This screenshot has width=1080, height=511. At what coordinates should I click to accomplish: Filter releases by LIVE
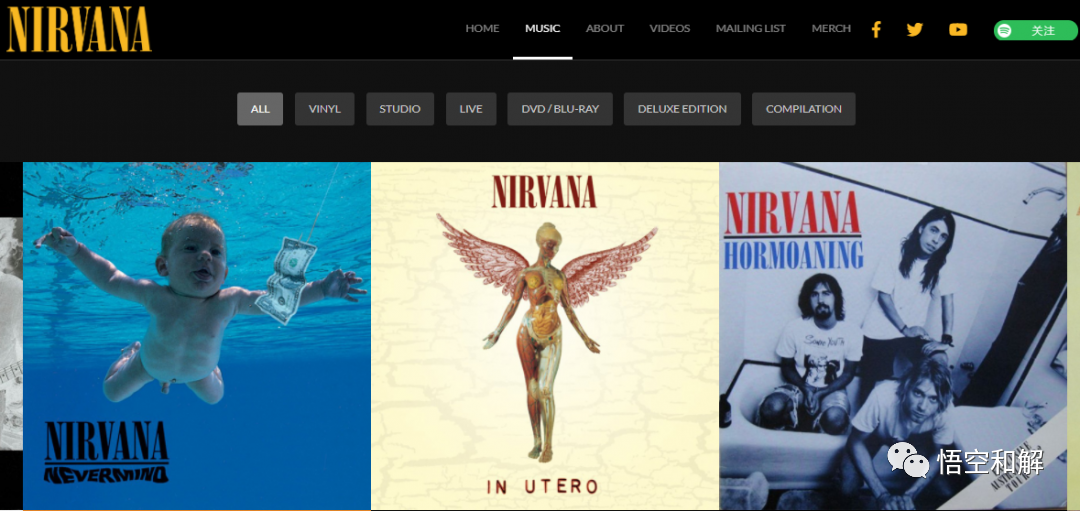[x=471, y=109]
